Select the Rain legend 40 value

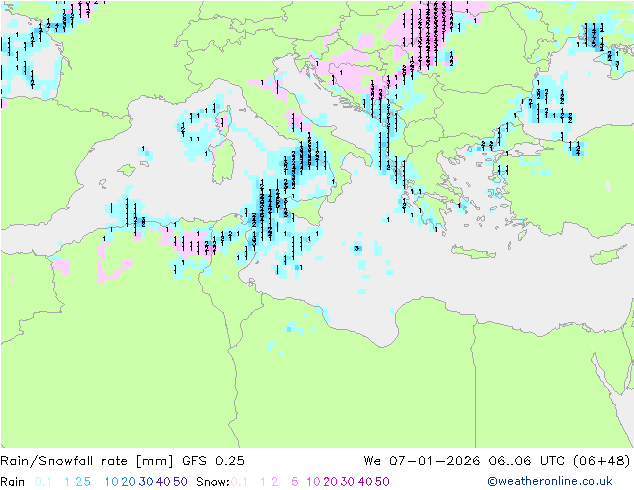(163, 482)
